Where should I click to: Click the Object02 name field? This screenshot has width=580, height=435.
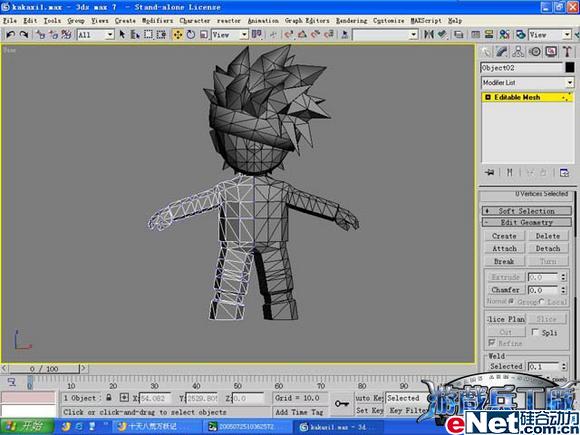coord(522,68)
